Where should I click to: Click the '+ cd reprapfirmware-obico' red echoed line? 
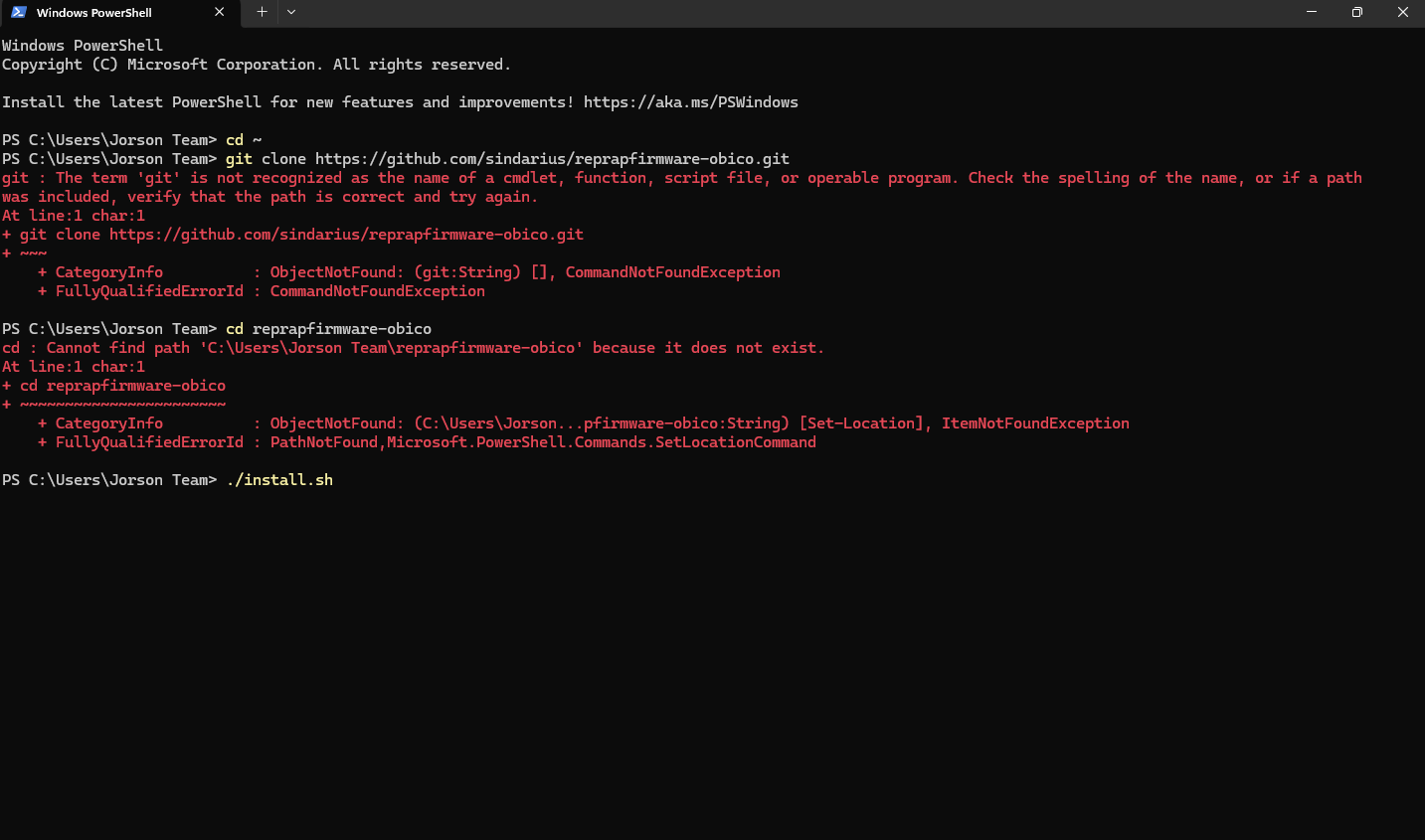tap(113, 386)
